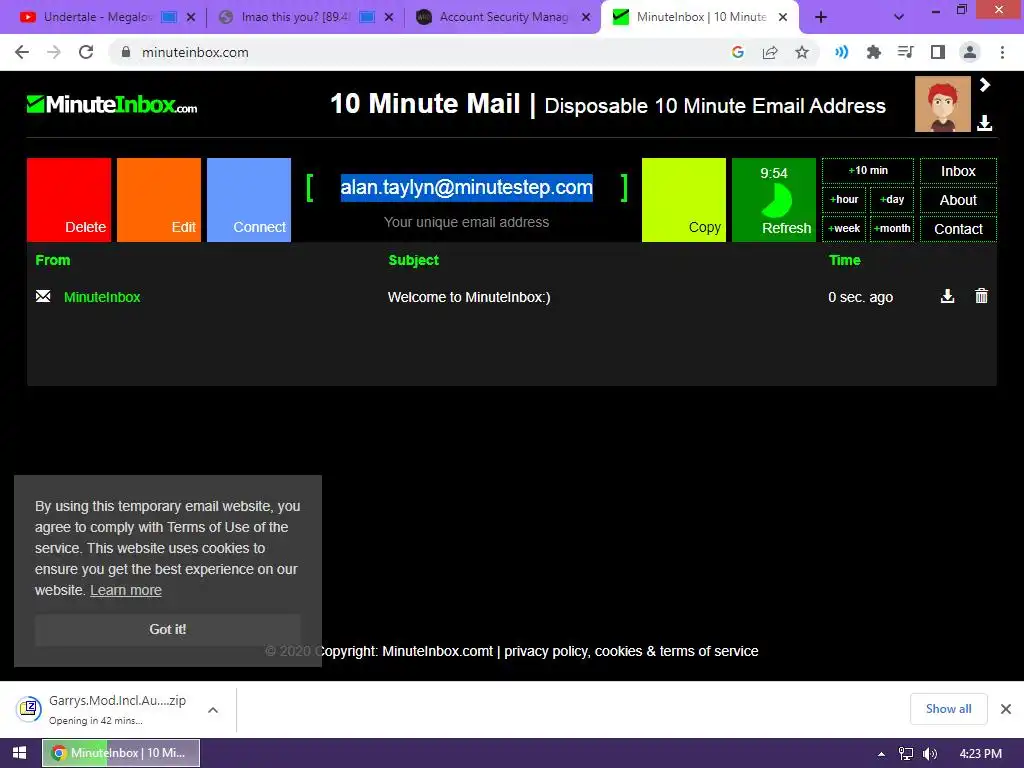Open the Chrome profile avatar icon
Screen dimensions: 1024x768
pos(970,52)
